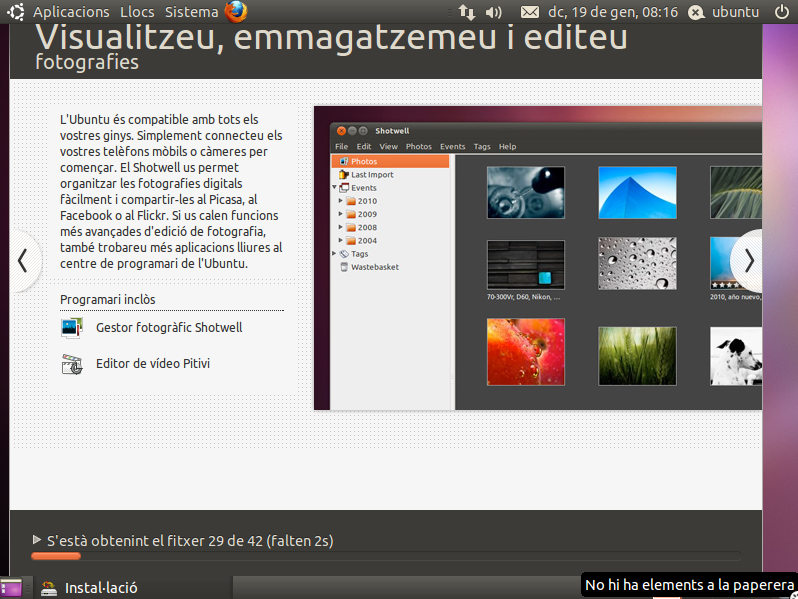Expand installation details disclosure triangle
798x599 pixels.
click(37, 539)
